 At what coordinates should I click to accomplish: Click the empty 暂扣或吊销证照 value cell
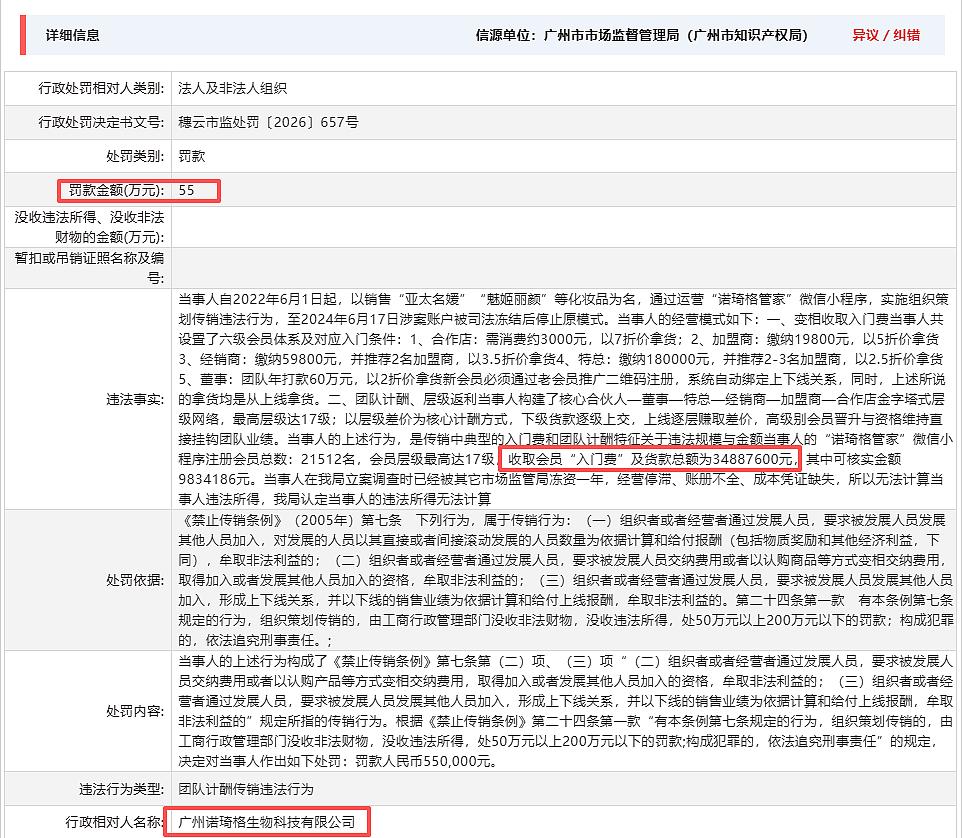coord(564,268)
